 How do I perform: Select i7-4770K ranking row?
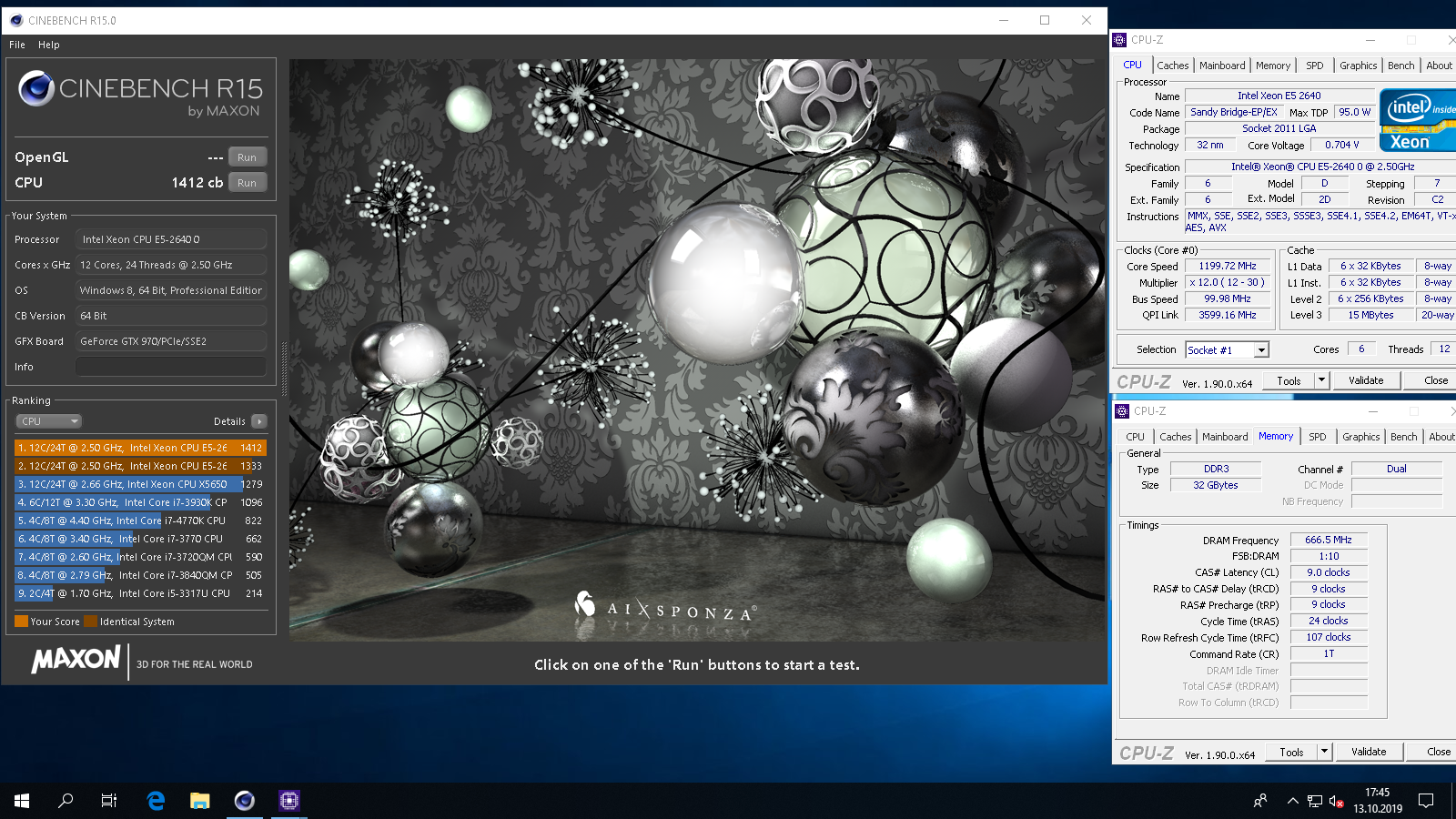(x=139, y=521)
